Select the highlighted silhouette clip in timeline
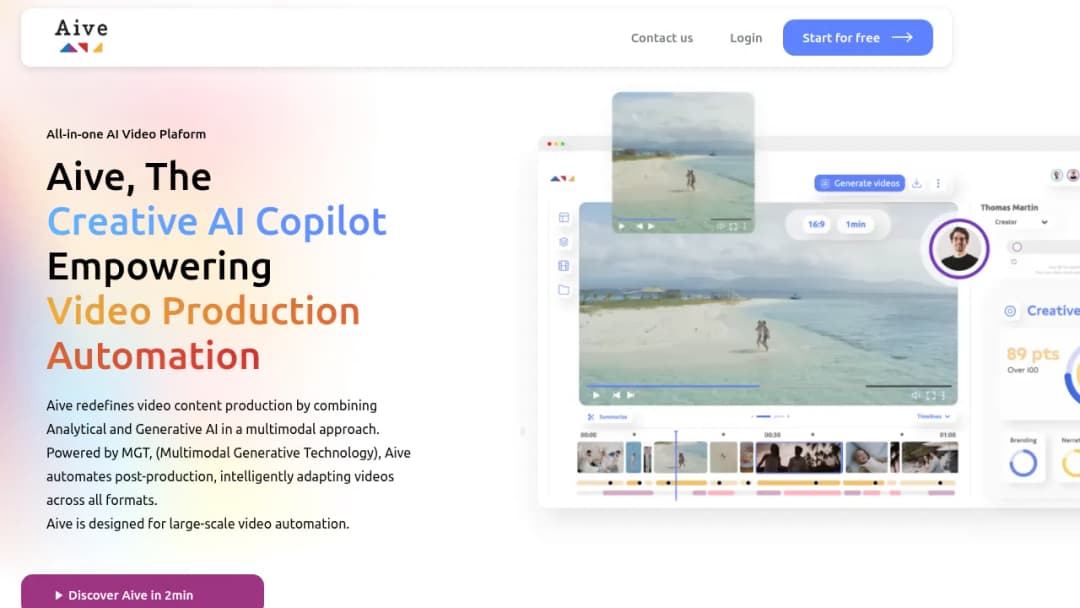 coord(798,457)
